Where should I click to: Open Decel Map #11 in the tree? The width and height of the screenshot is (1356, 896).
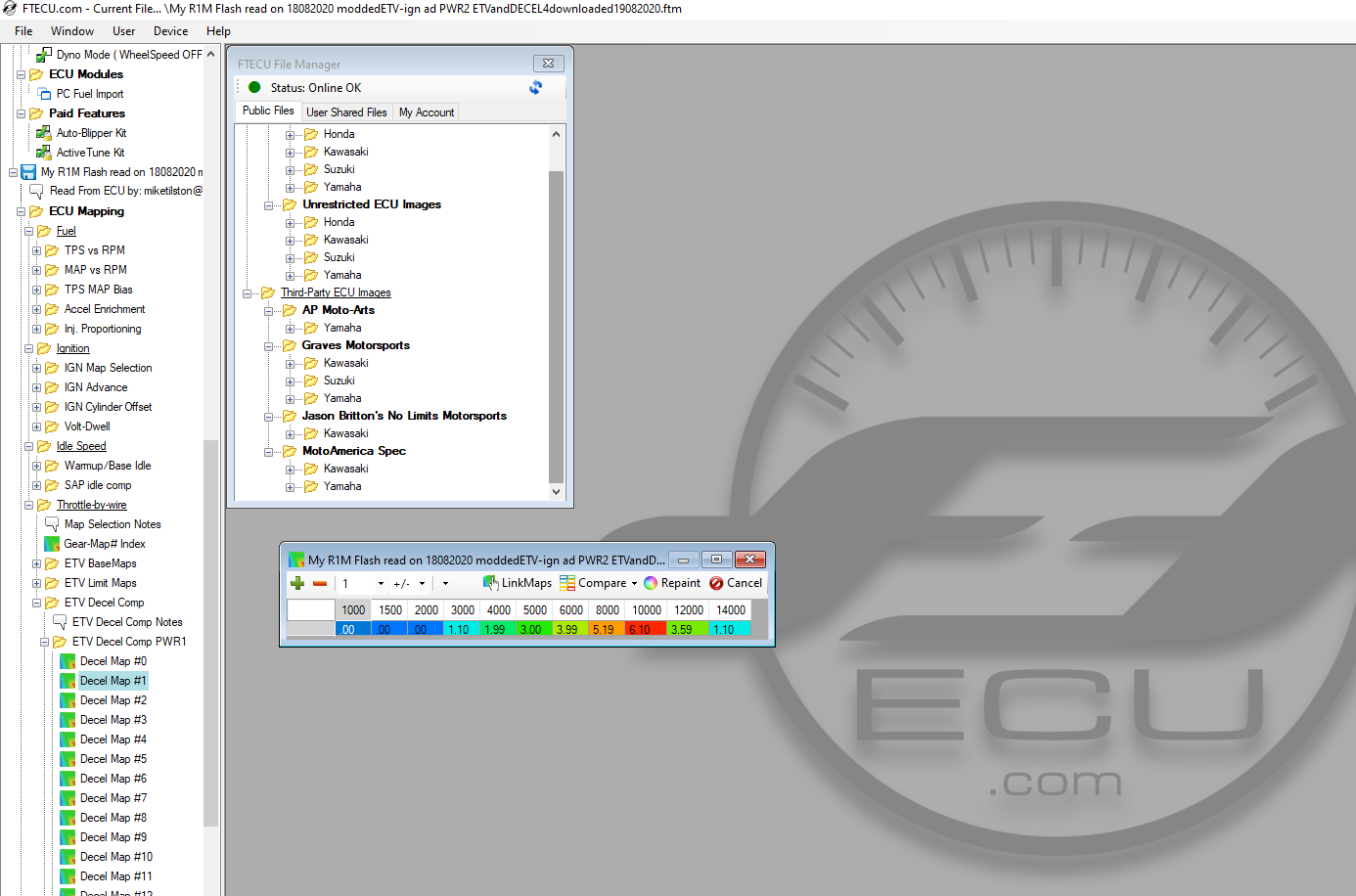pyautogui.click(x=116, y=876)
